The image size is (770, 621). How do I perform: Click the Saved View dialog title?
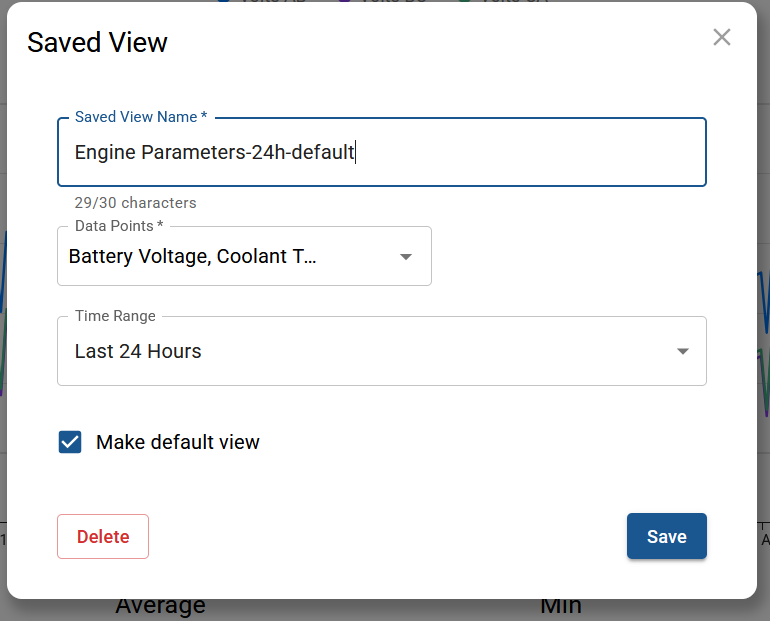tap(97, 43)
